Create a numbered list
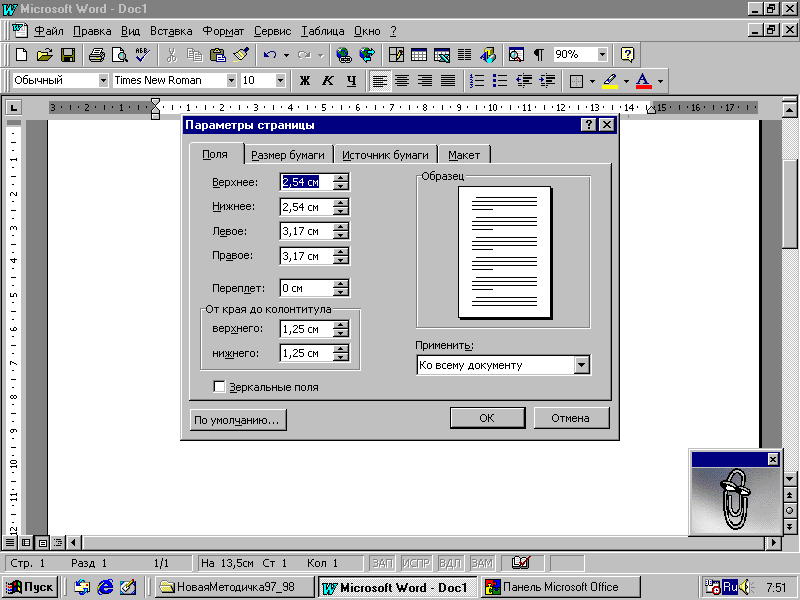The width and height of the screenshot is (800, 600). point(477,81)
